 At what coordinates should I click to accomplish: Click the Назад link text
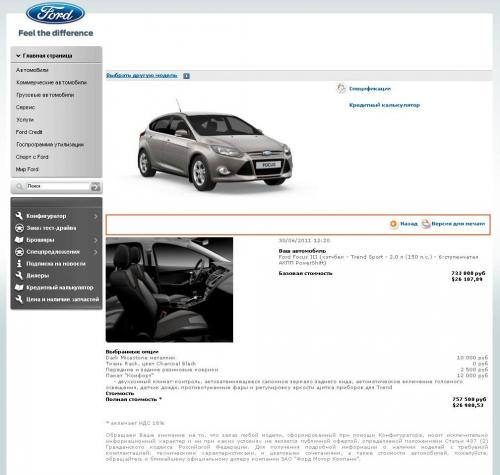(409, 224)
